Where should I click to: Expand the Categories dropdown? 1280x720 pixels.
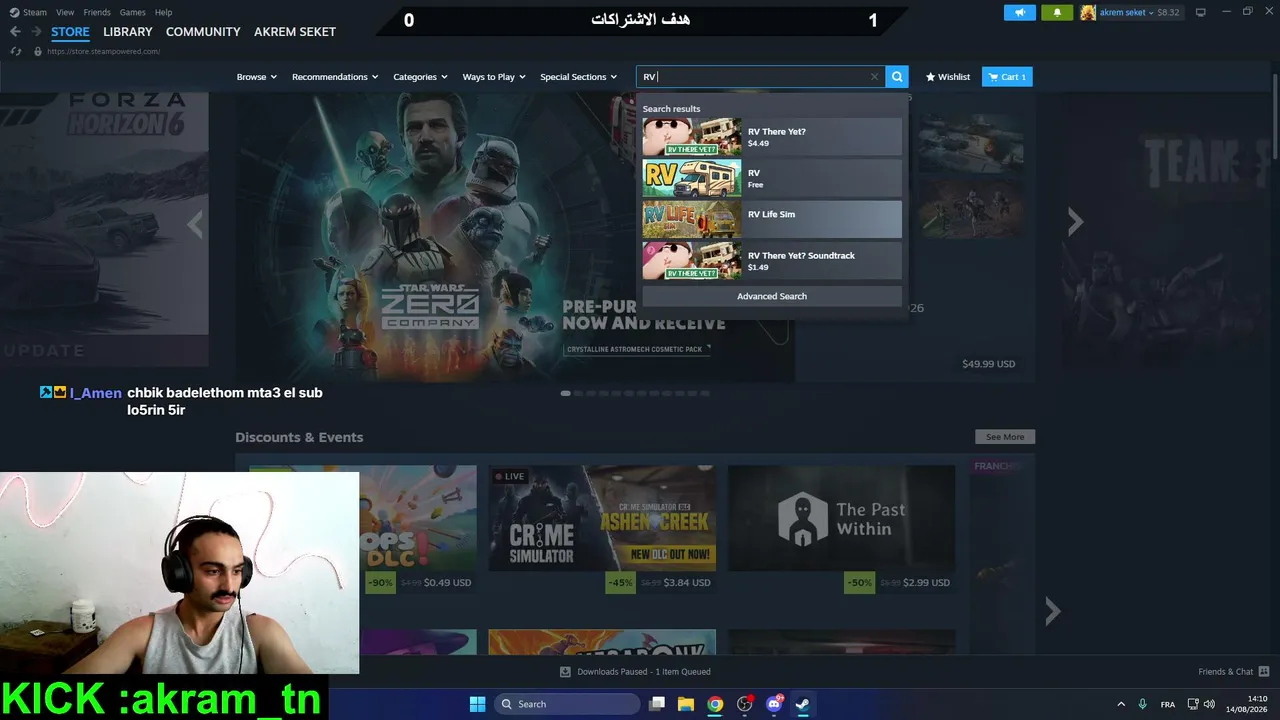coord(420,77)
